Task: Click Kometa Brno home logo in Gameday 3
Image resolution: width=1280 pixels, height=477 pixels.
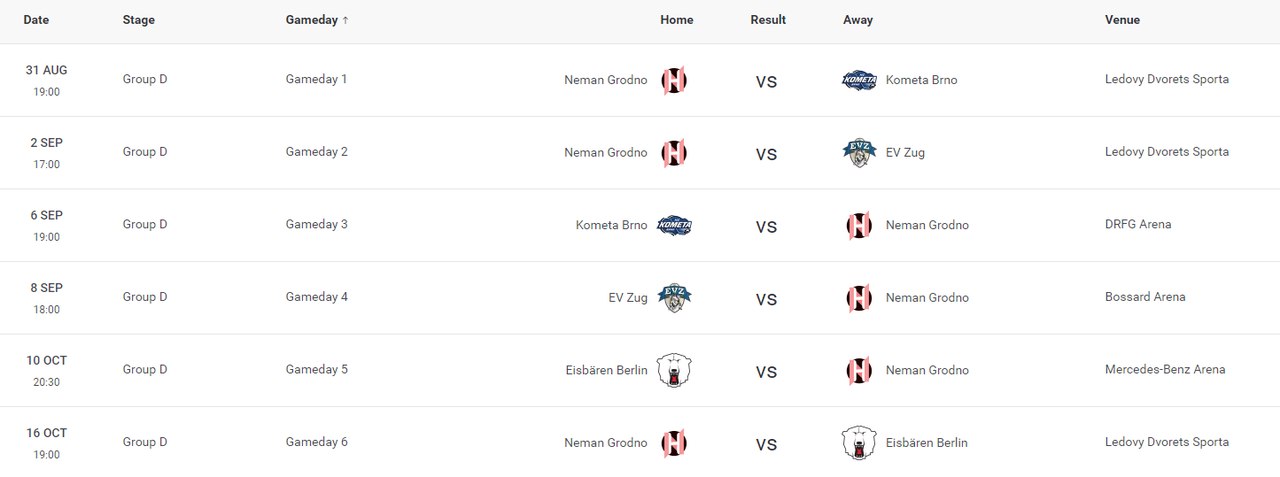Action: (674, 226)
